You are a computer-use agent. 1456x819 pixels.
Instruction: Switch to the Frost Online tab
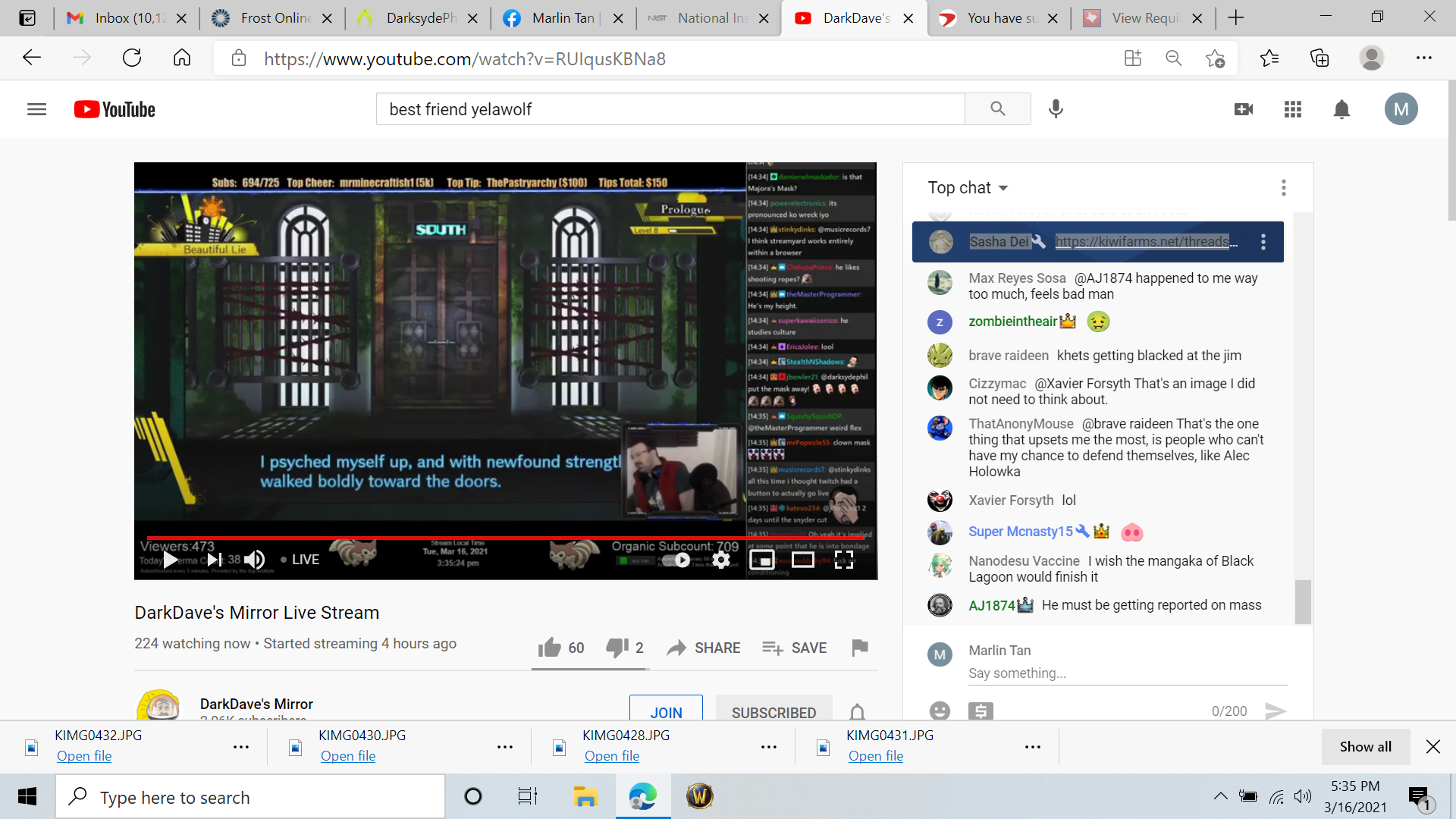coord(271,18)
